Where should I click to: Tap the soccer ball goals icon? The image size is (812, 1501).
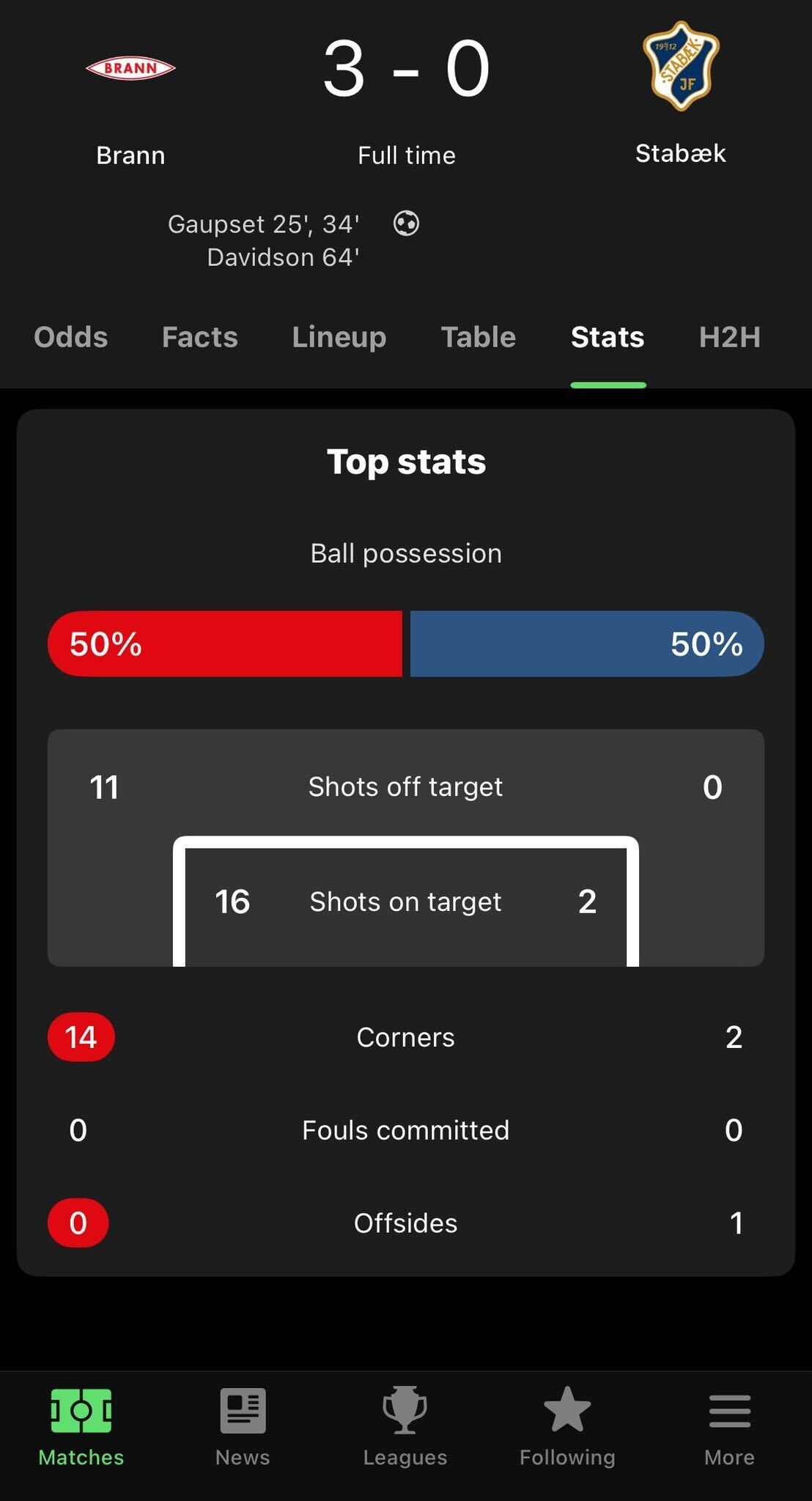pyautogui.click(x=406, y=223)
